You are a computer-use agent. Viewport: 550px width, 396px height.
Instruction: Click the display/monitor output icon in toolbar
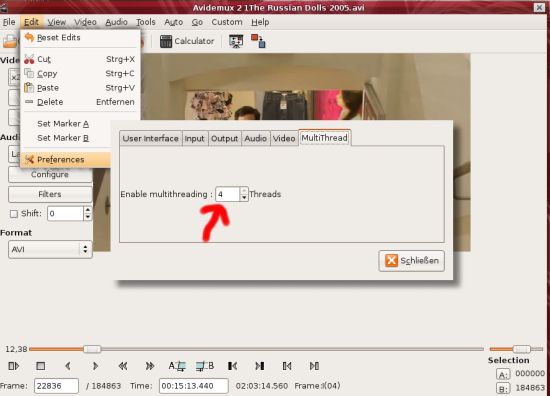(x=236, y=41)
